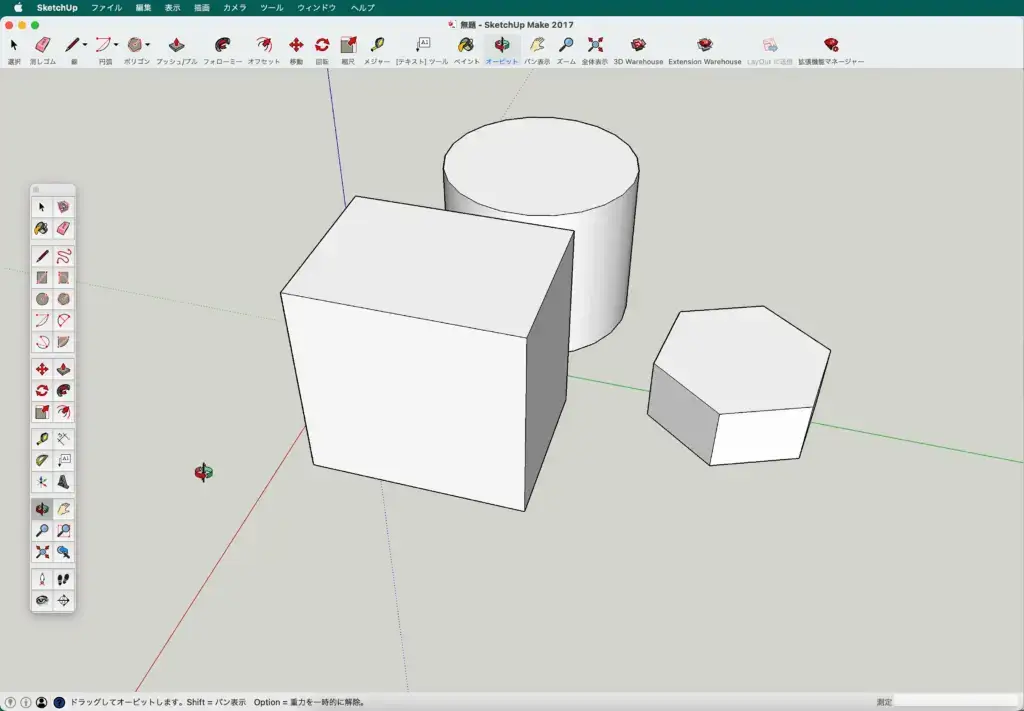Image resolution: width=1024 pixels, height=711 pixels.
Task: Select the 3D Text tool in the floating palette
Action: pos(63,482)
